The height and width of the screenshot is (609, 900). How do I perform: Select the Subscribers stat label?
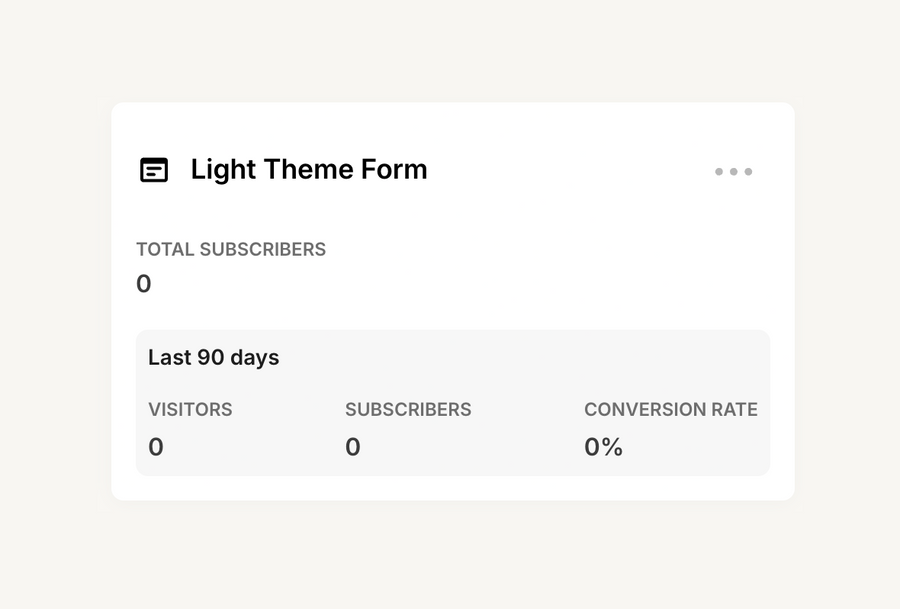408,409
